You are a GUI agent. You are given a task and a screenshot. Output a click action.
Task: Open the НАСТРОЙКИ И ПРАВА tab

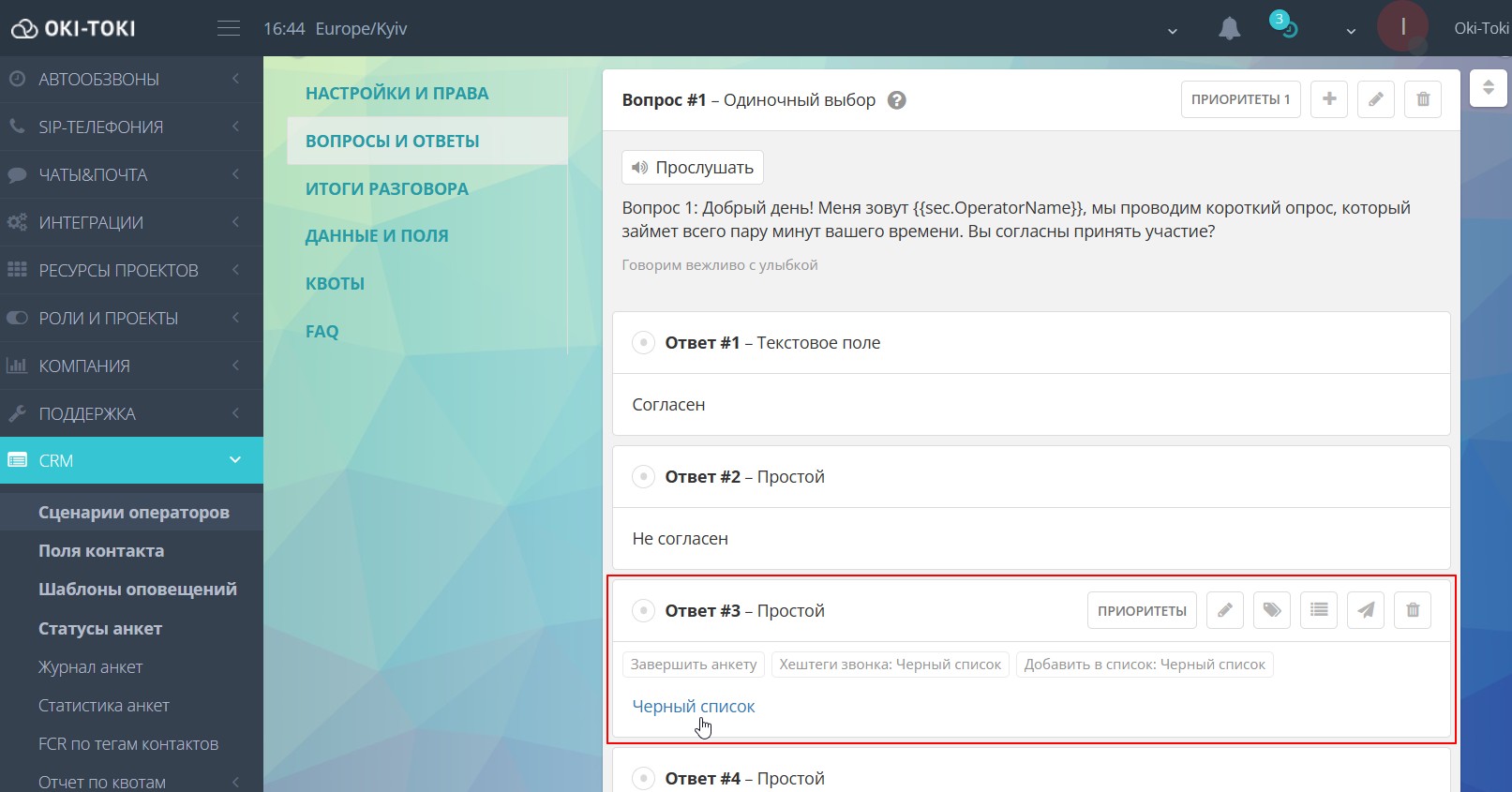click(x=397, y=93)
